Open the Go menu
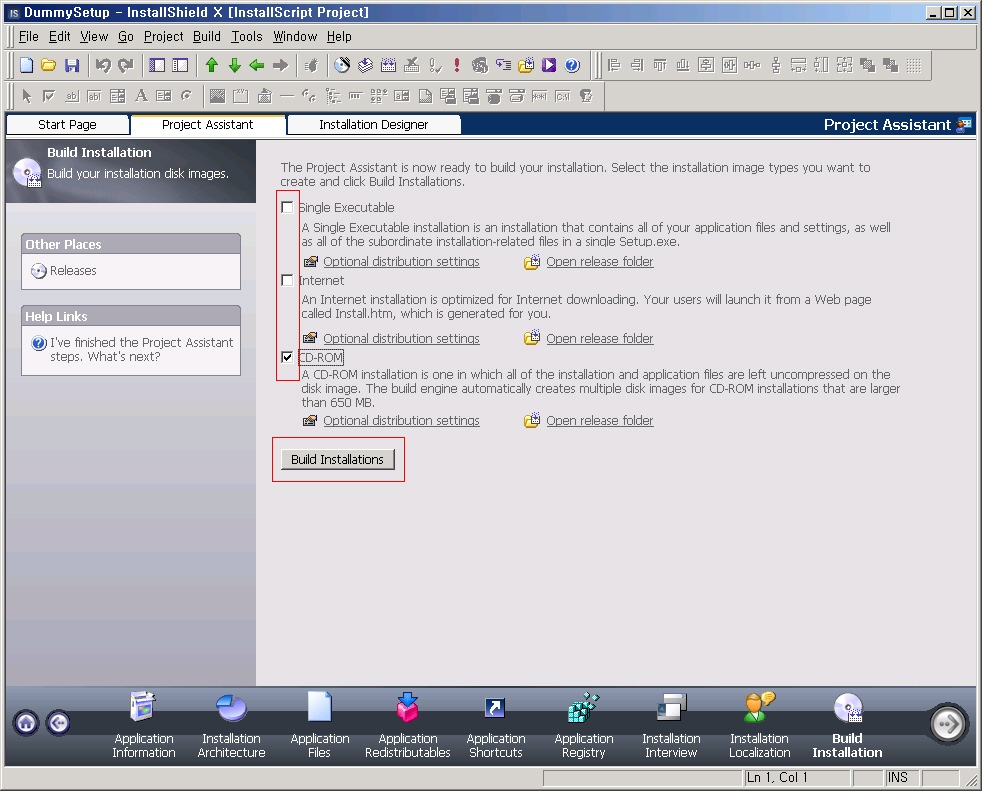982x791 pixels. coord(126,36)
